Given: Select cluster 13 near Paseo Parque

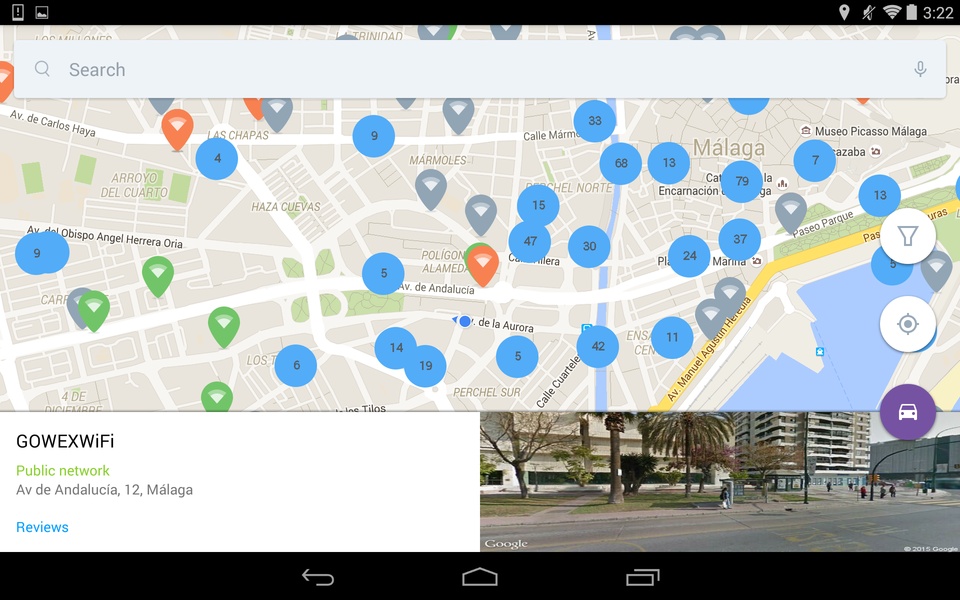Looking at the screenshot, I should click(880, 195).
